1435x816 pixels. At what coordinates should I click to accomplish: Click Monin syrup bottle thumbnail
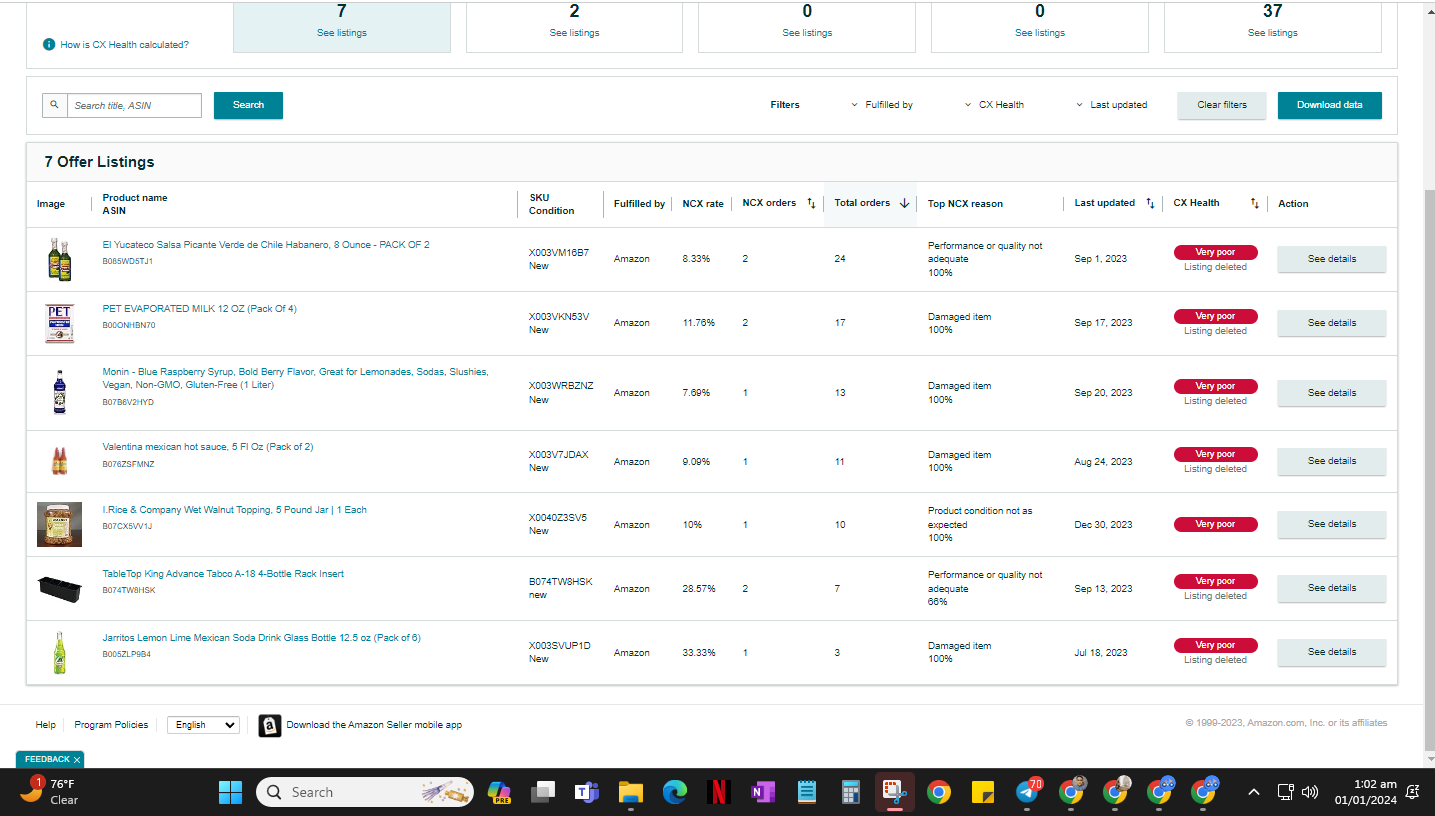(x=60, y=392)
